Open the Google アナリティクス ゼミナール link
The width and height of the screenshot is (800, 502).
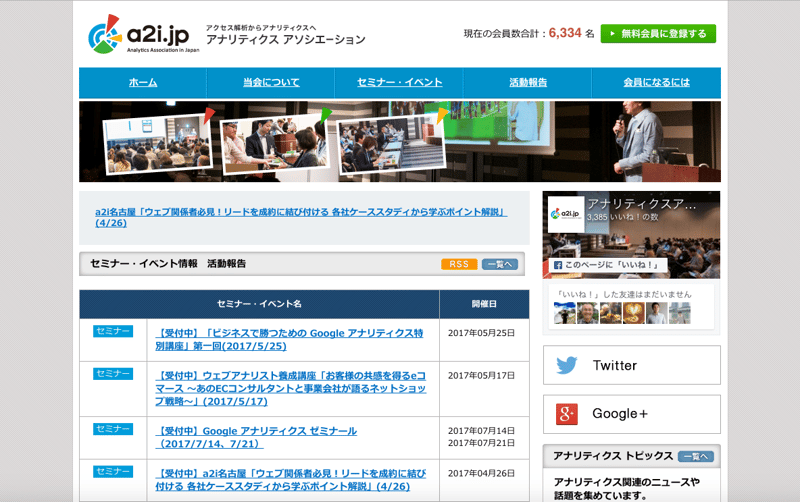tap(256, 438)
